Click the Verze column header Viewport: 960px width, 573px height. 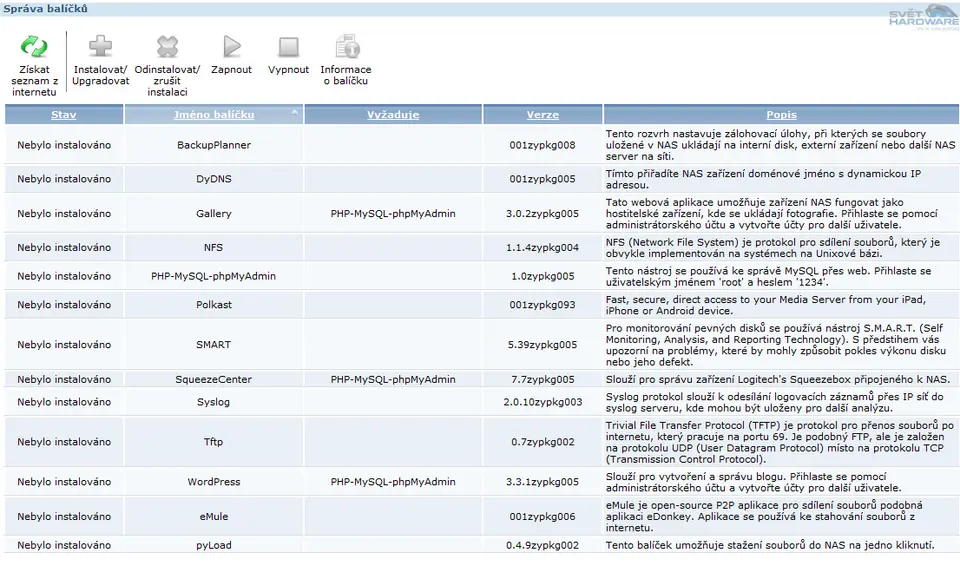(x=543, y=115)
